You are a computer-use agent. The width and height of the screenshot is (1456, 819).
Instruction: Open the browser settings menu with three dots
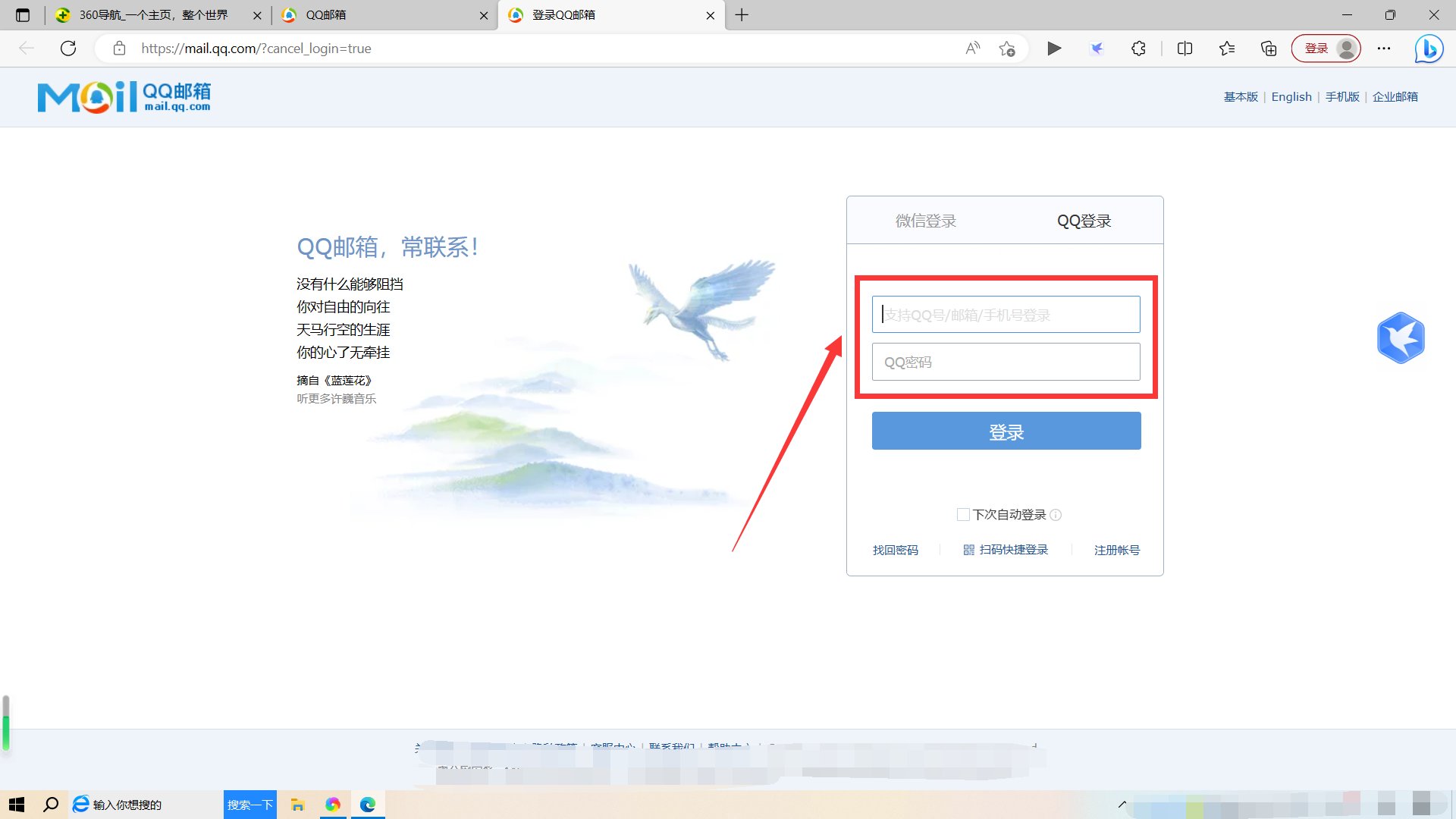pos(1384,48)
